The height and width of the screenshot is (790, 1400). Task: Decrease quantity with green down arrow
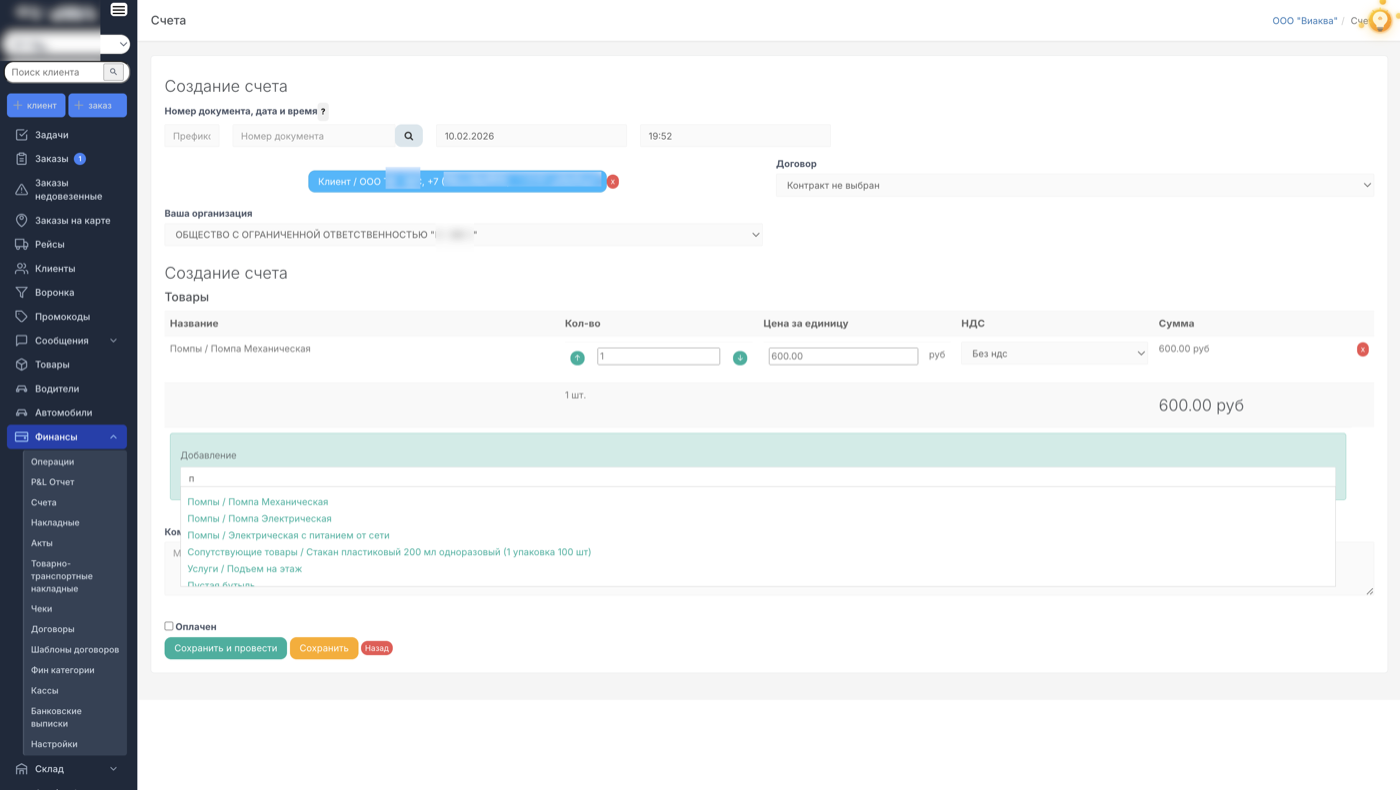[740, 358]
